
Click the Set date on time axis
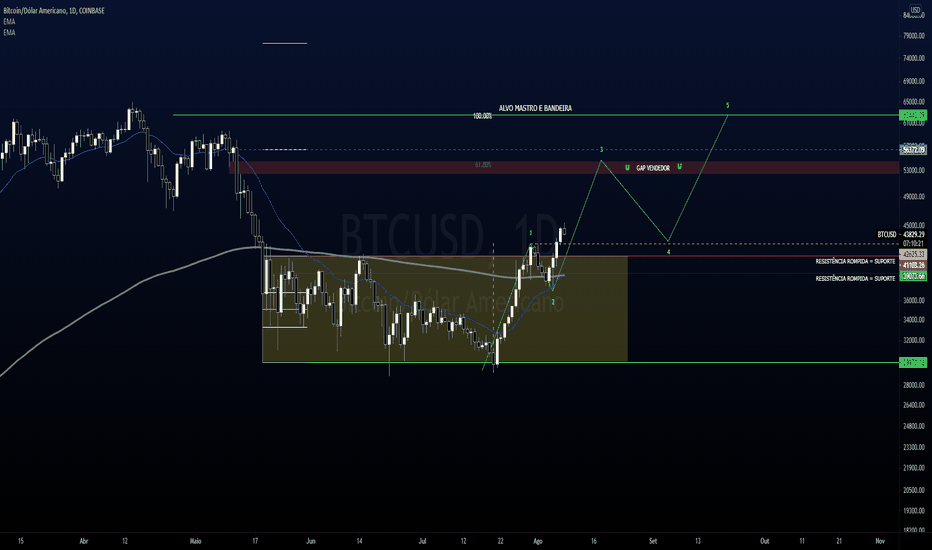(x=653, y=541)
